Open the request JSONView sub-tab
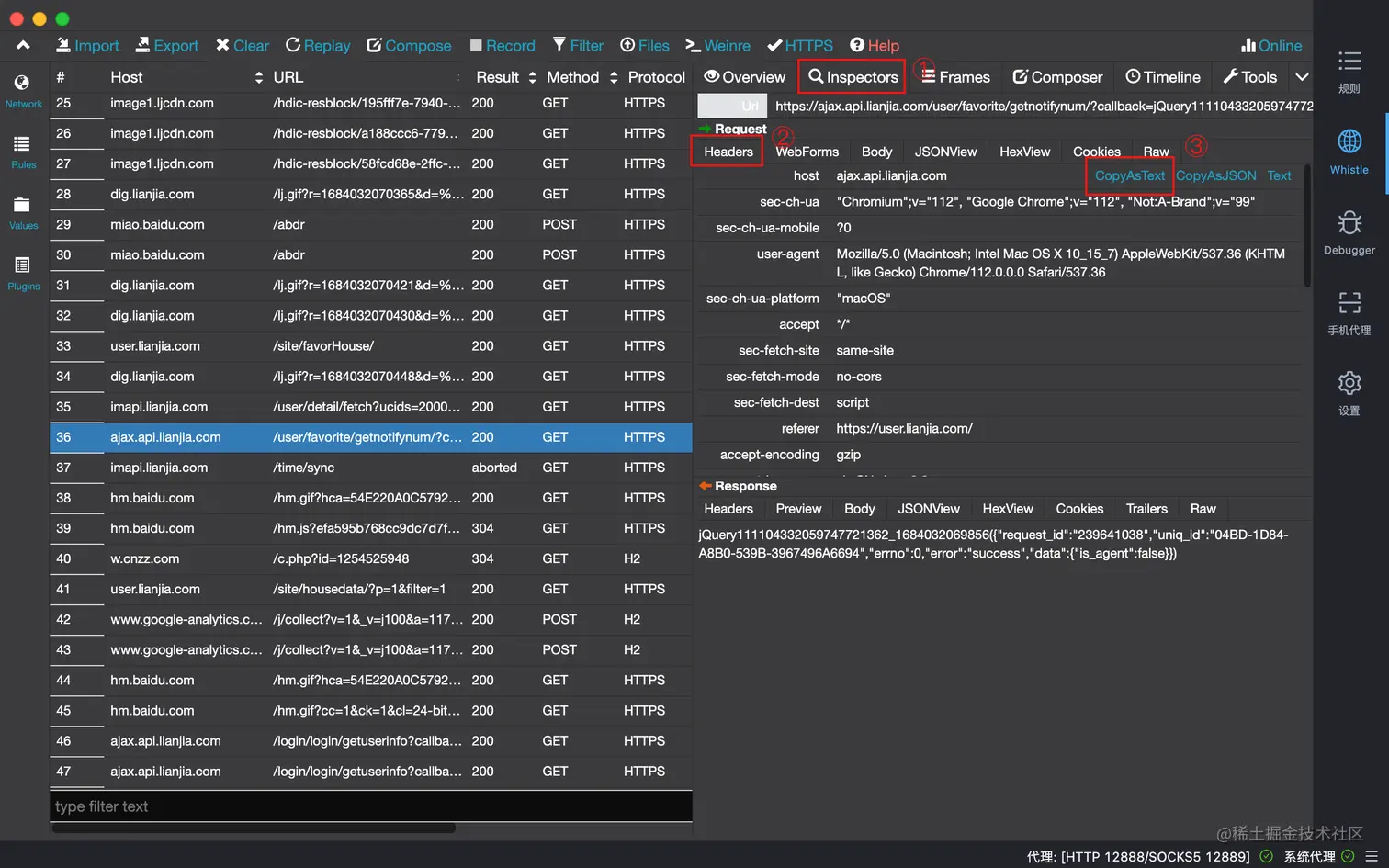1389x868 pixels. tap(945, 152)
